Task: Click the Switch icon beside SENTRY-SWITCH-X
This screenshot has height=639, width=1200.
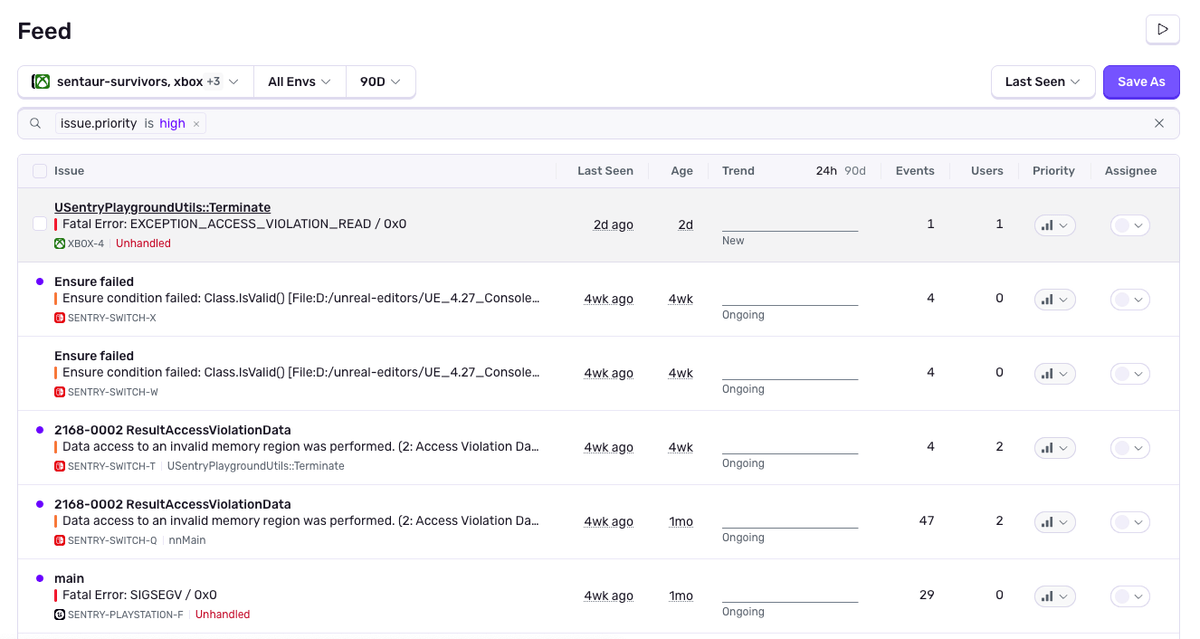Action: (x=60, y=318)
